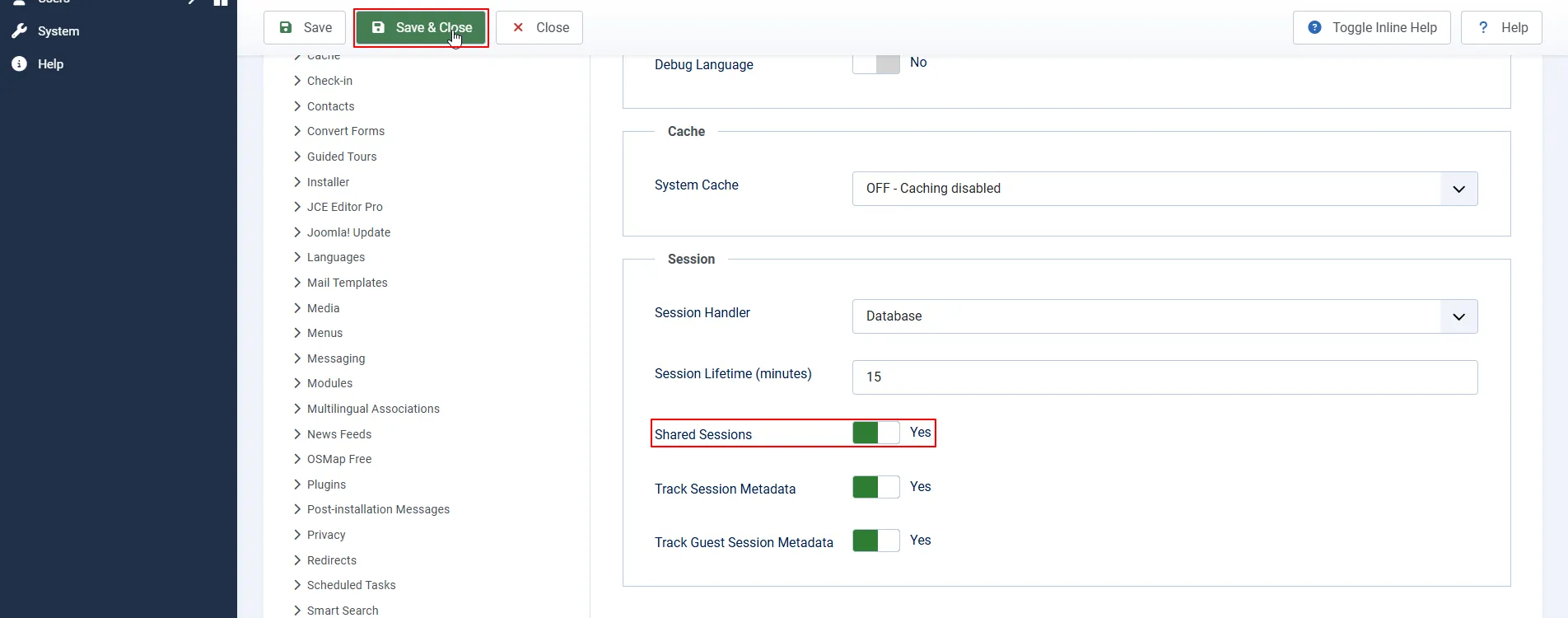Click the Save & Close button

pyautogui.click(x=421, y=28)
